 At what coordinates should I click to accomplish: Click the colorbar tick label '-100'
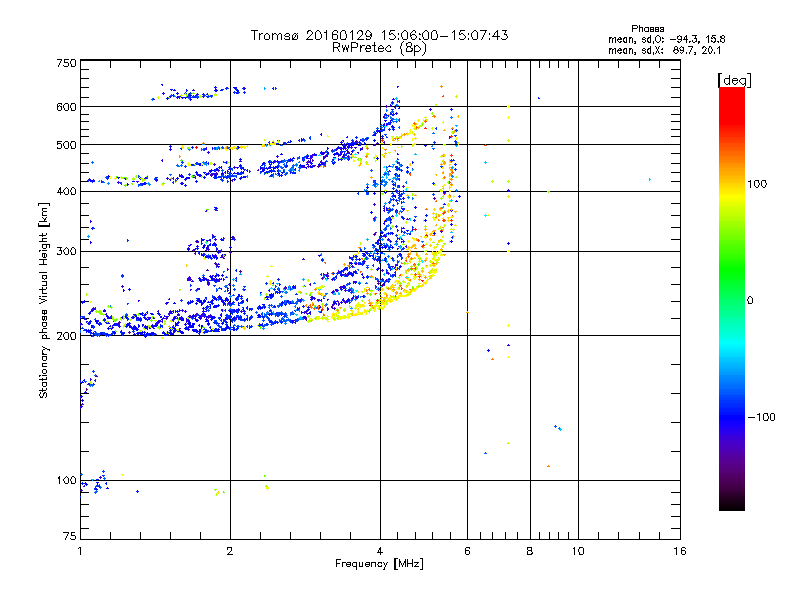tap(762, 417)
